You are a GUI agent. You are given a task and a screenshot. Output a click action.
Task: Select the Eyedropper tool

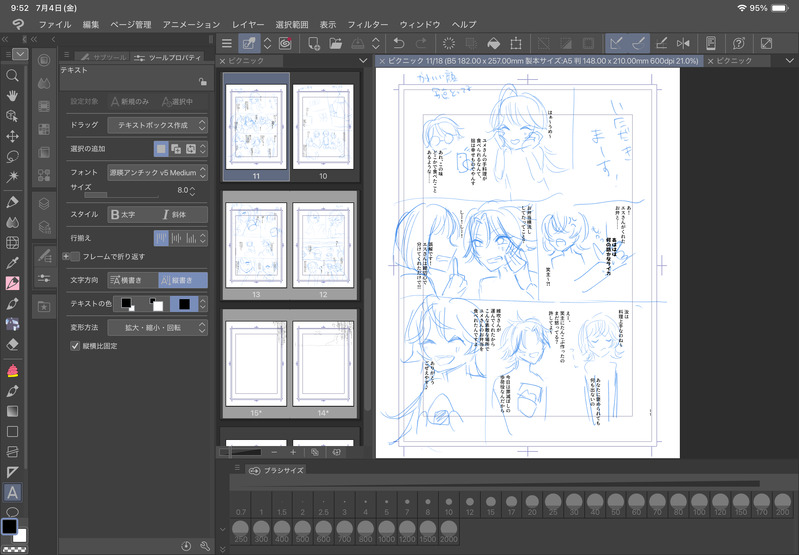(12, 262)
